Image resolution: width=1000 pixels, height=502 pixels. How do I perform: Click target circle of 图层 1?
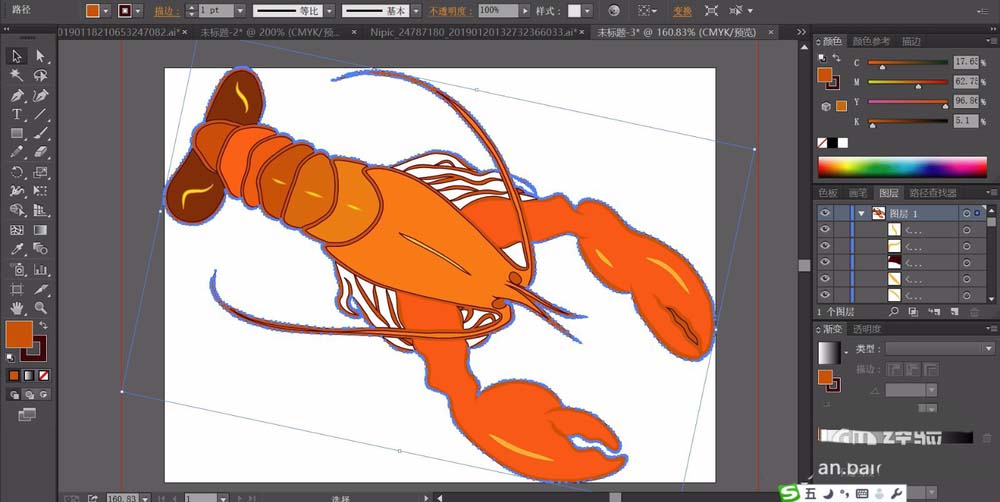coord(967,214)
